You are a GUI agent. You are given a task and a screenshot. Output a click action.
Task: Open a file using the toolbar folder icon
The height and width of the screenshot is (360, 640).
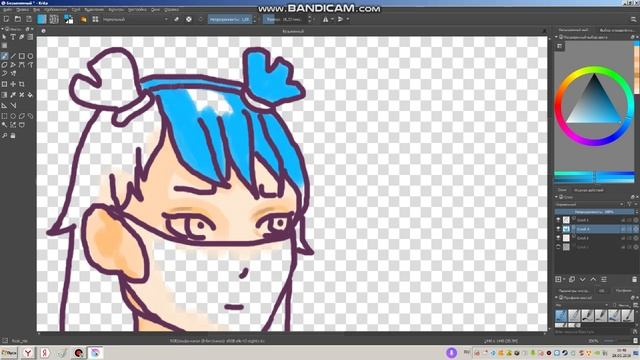(18, 19)
